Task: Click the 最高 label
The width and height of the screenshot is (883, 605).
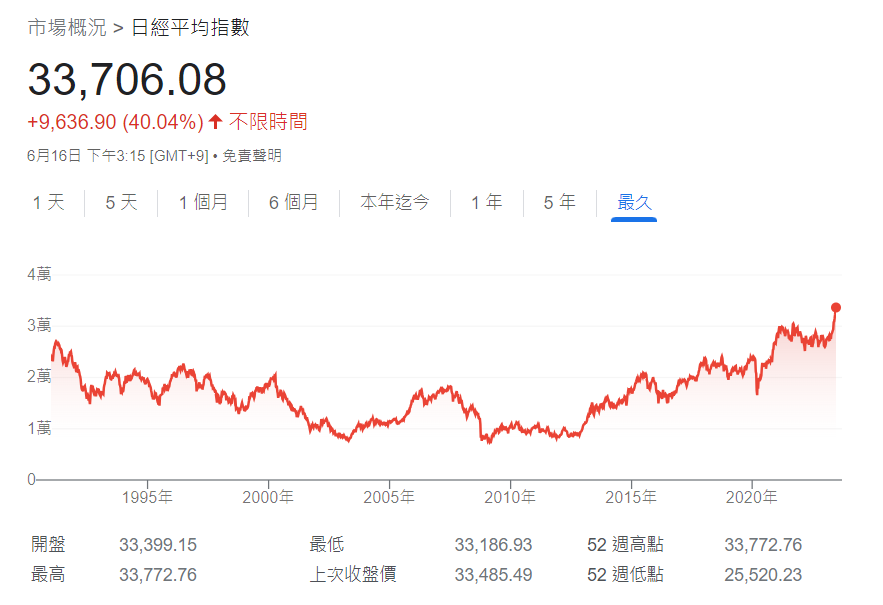Action: pyautogui.click(x=48, y=575)
